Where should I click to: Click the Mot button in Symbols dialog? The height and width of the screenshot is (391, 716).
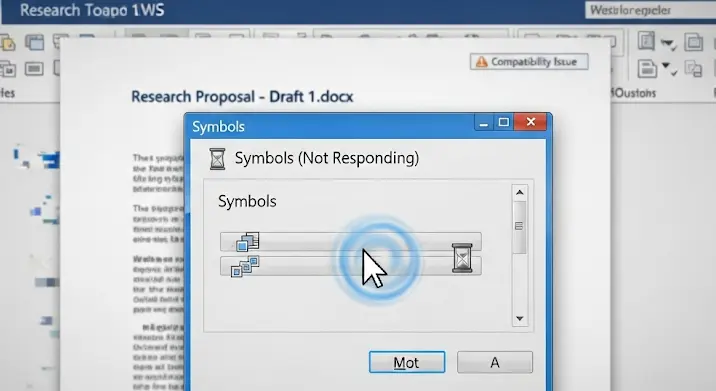pyautogui.click(x=407, y=362)
